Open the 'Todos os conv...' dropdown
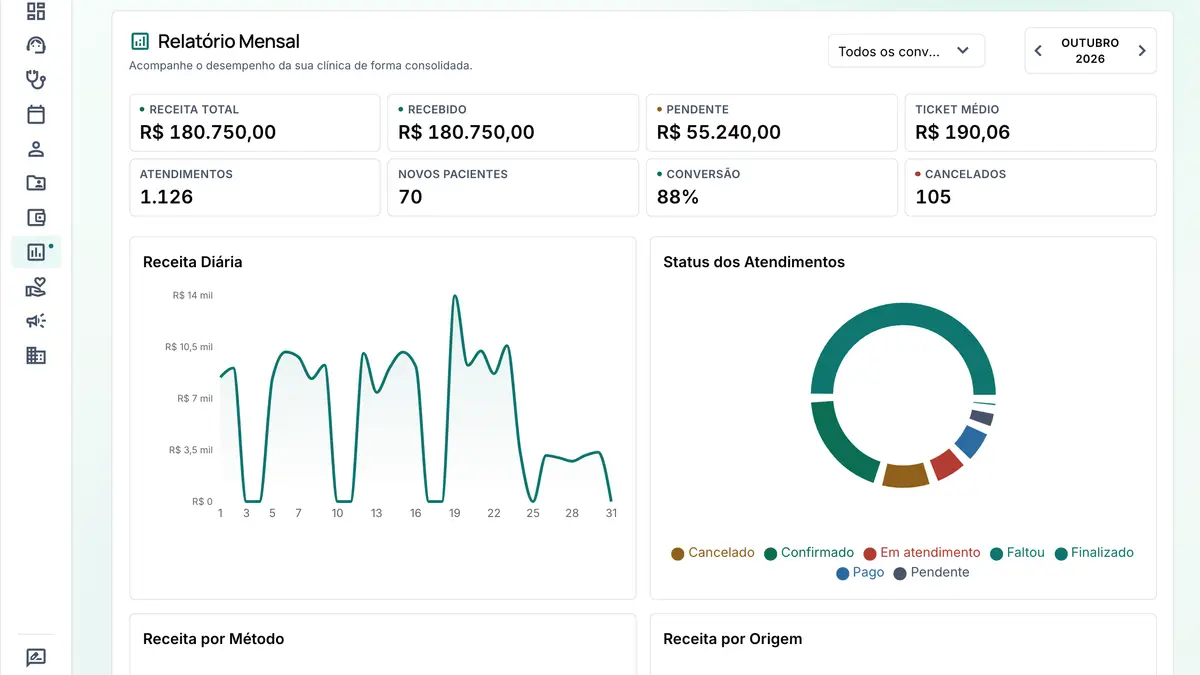1200x675 pixels. 906,51
